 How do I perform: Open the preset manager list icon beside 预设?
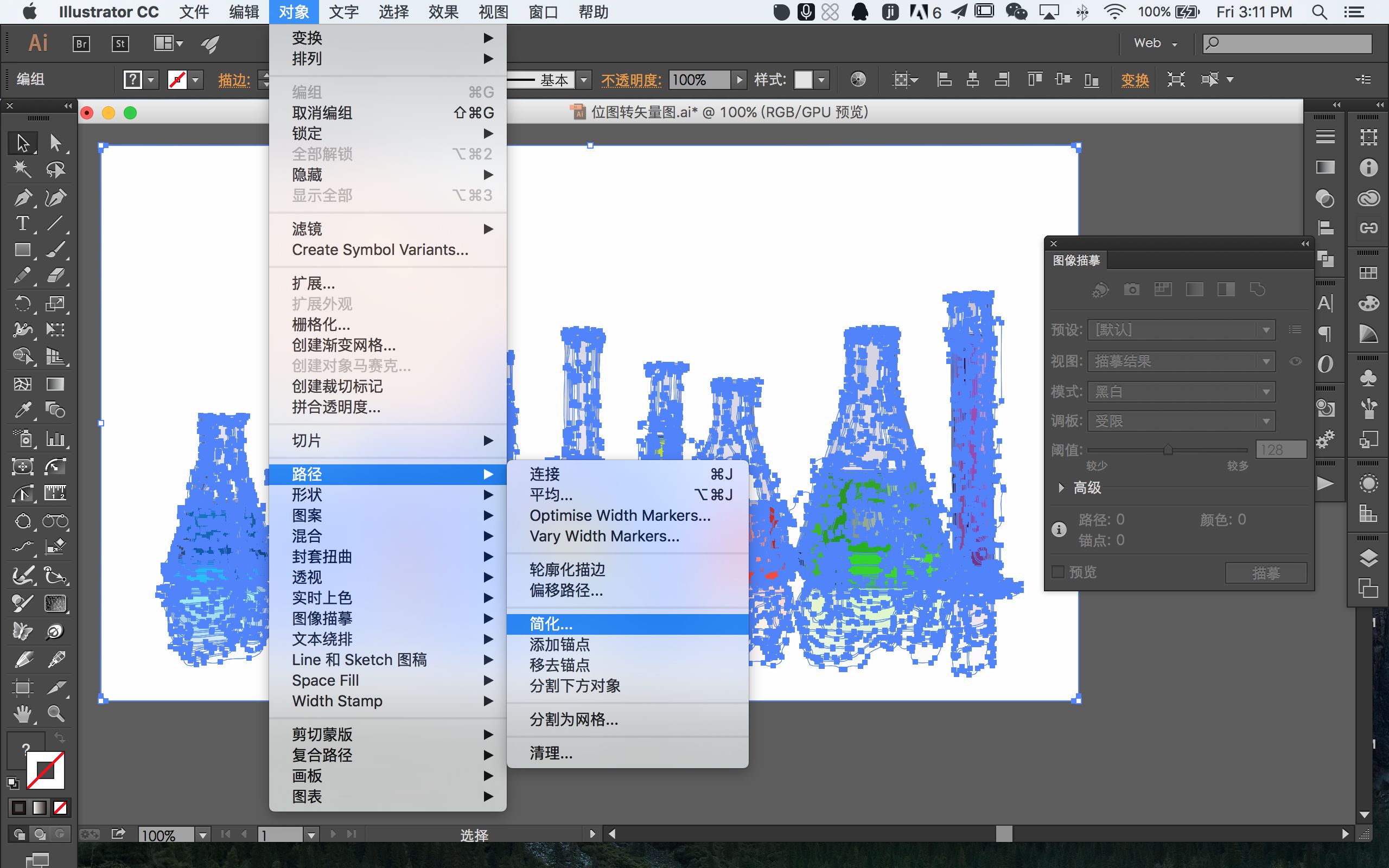pos(1296,329)
